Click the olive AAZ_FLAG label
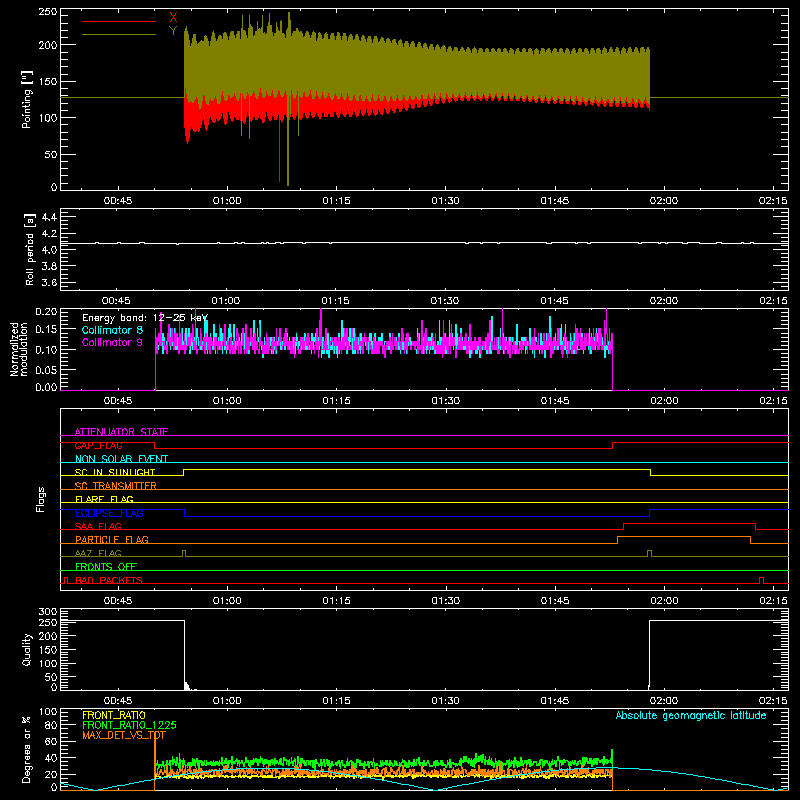The width and height of the screenshot is (800, 800). pyautogui.click(x=98, y=554)
